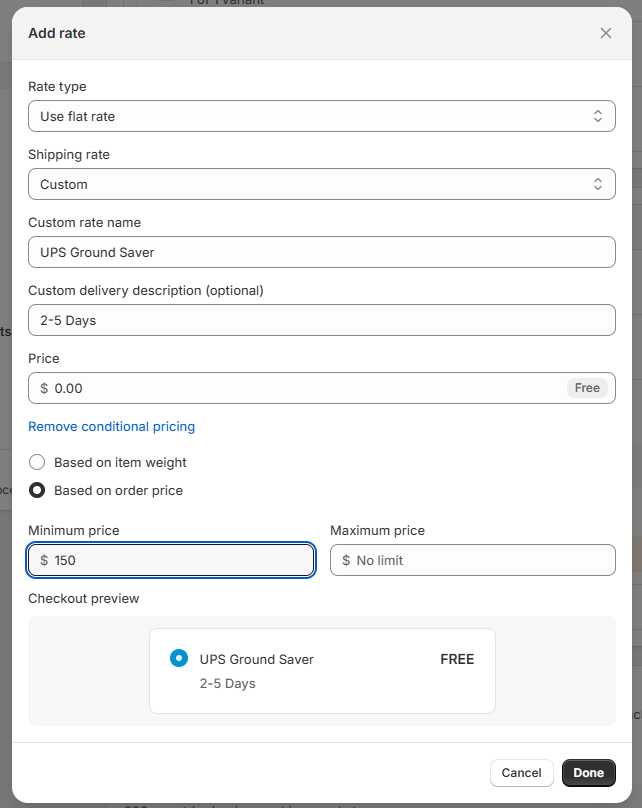The image size is (642, 808).
Task: Click Remove conditional pricing link
Action: pos(111,426)
